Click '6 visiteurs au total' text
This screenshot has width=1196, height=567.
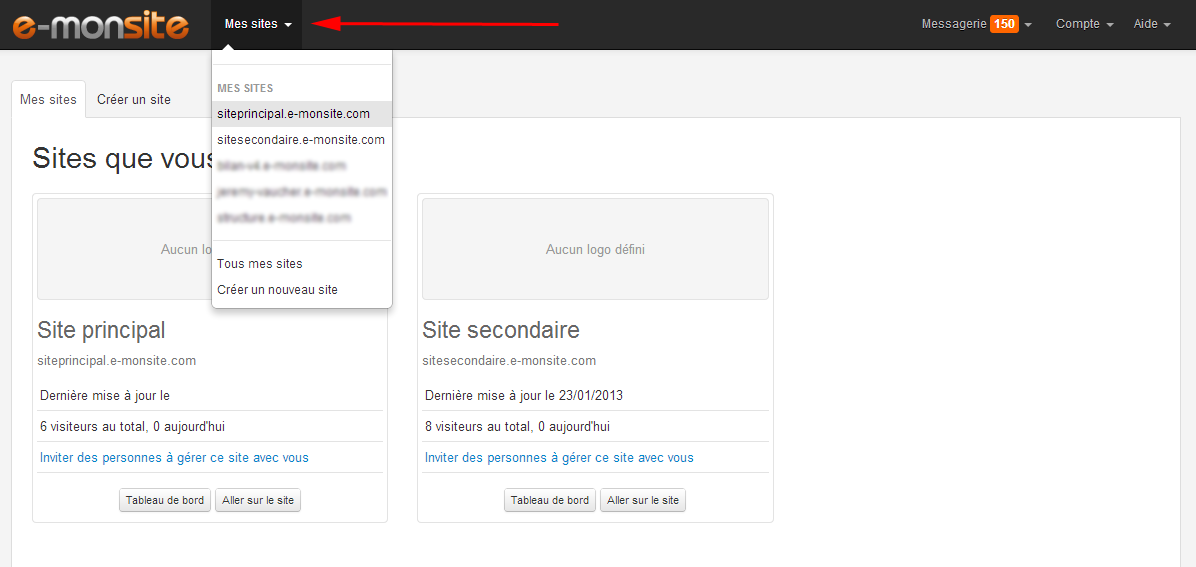(x=92, y=427)
